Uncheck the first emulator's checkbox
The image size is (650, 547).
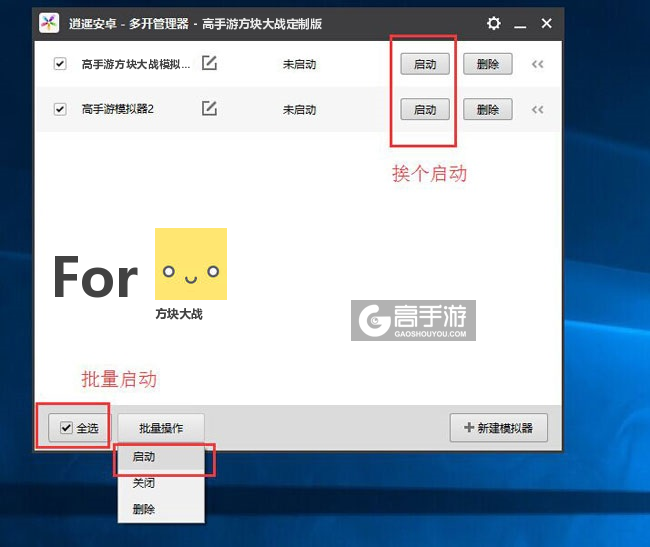coord(60,64)
